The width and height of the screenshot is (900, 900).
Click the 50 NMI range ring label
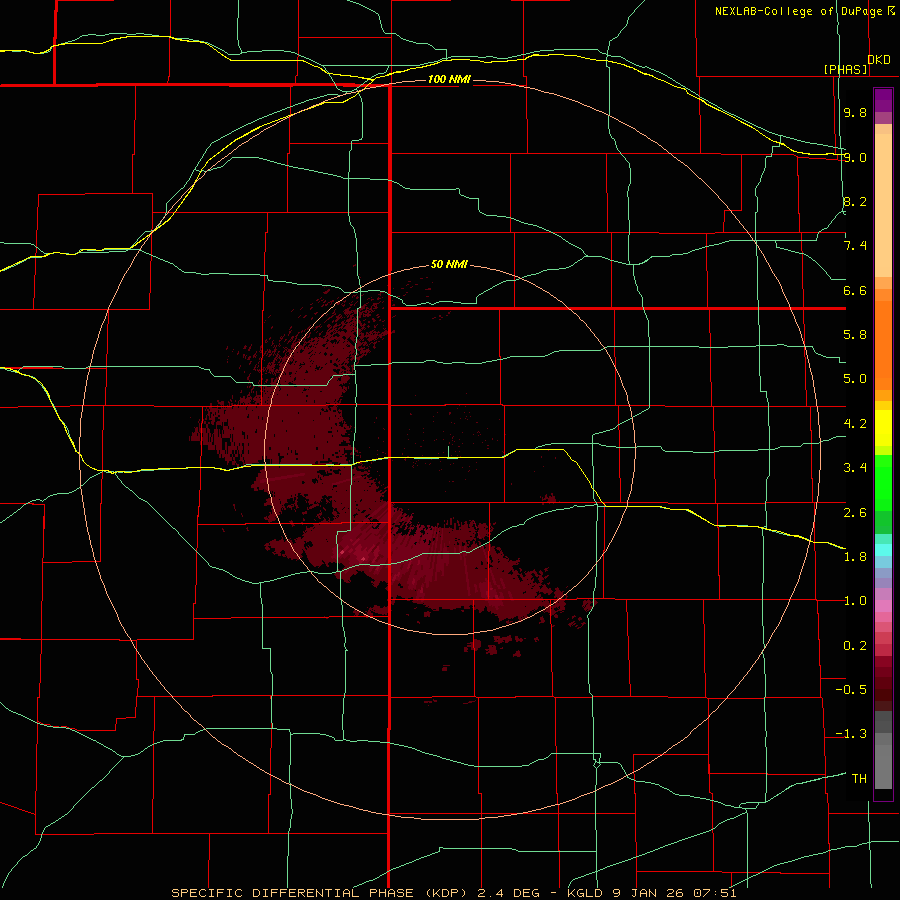pos(449,264)
